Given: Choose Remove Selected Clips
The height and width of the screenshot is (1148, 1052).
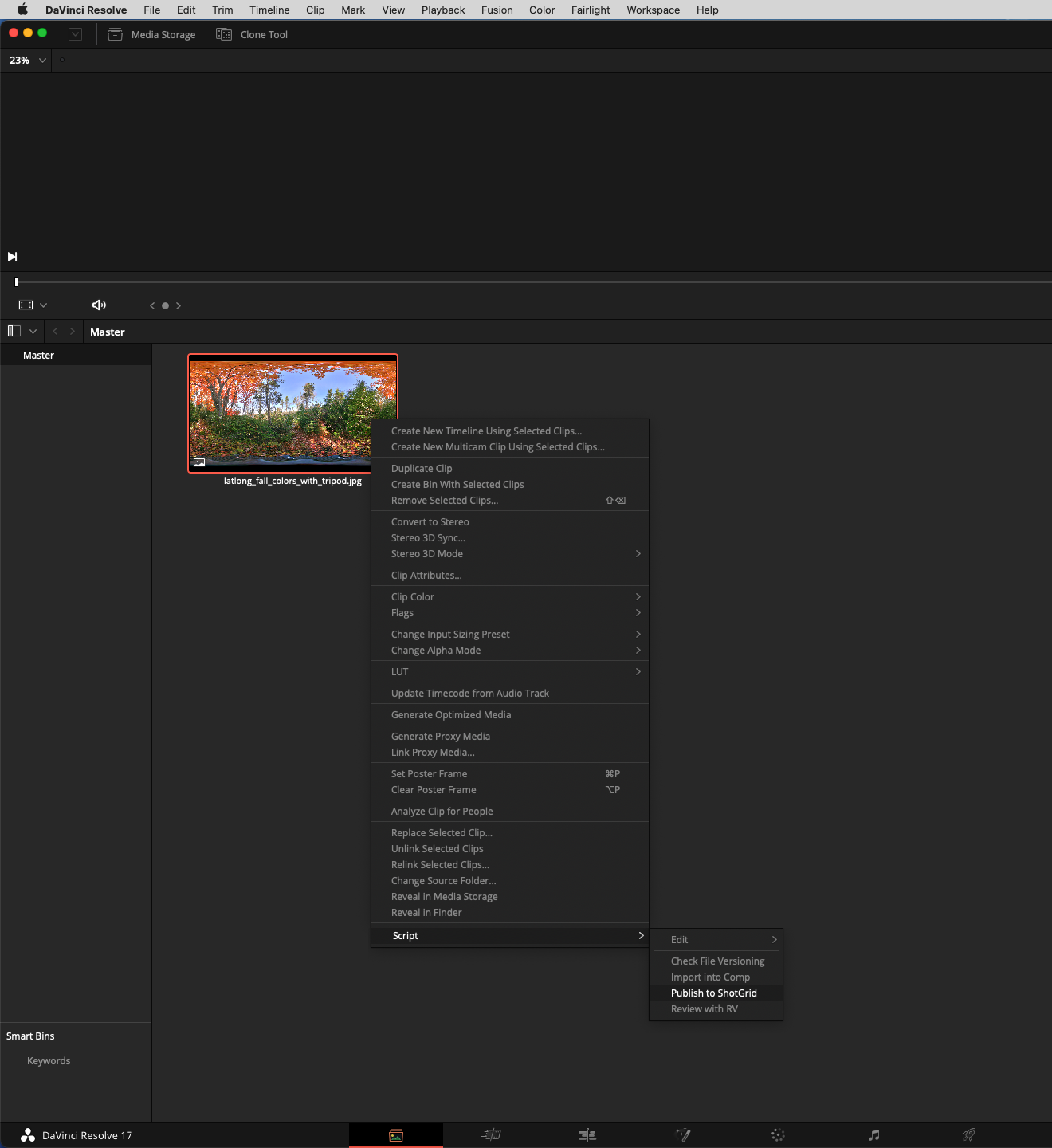Looking at the screenshot, I should 510,501.
